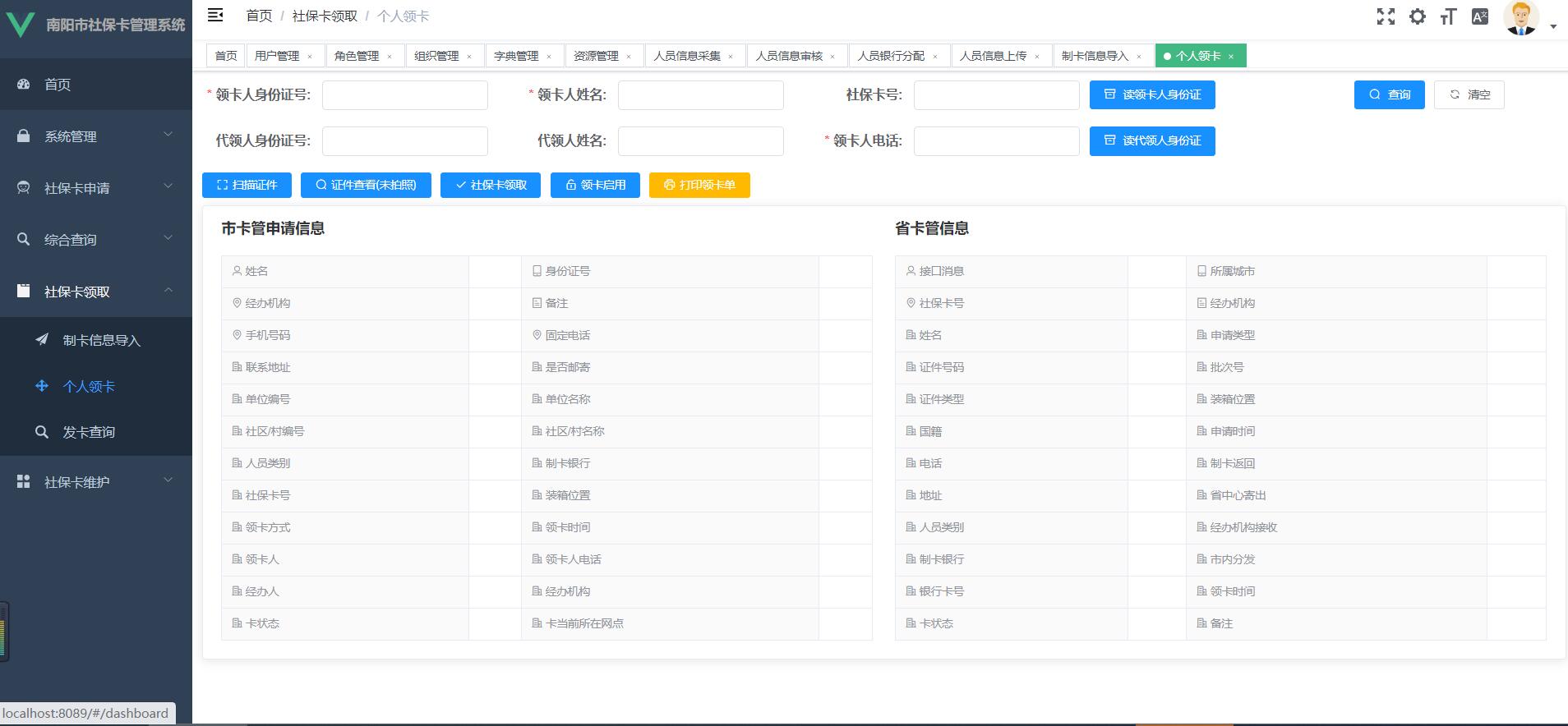Focus the 领卡人身份证号 input field
1568x726 pixels.
[x=405, y=95]
